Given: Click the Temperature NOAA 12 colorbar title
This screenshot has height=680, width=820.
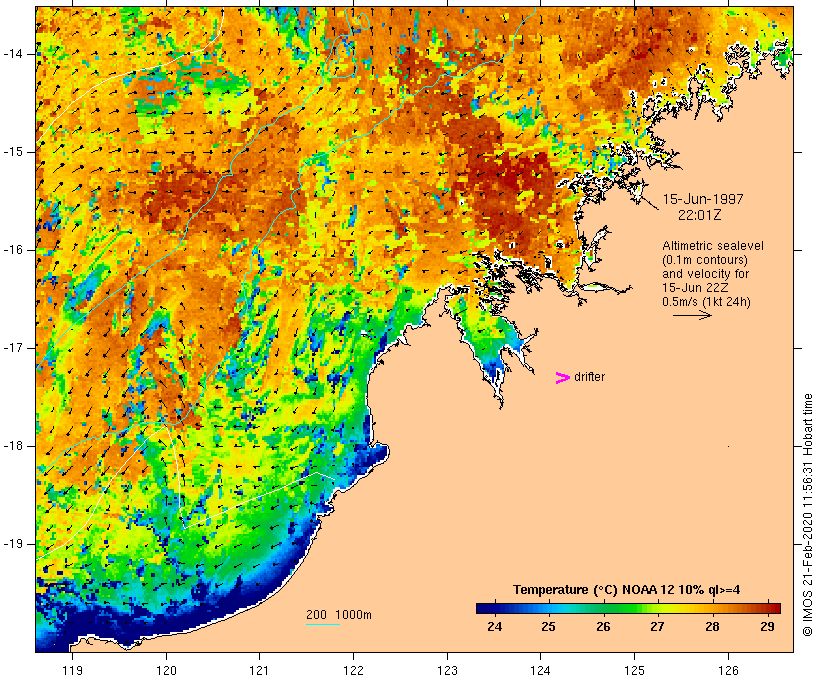Looking at the screenshot, I should pyautogui.click(x=627, y=590).
